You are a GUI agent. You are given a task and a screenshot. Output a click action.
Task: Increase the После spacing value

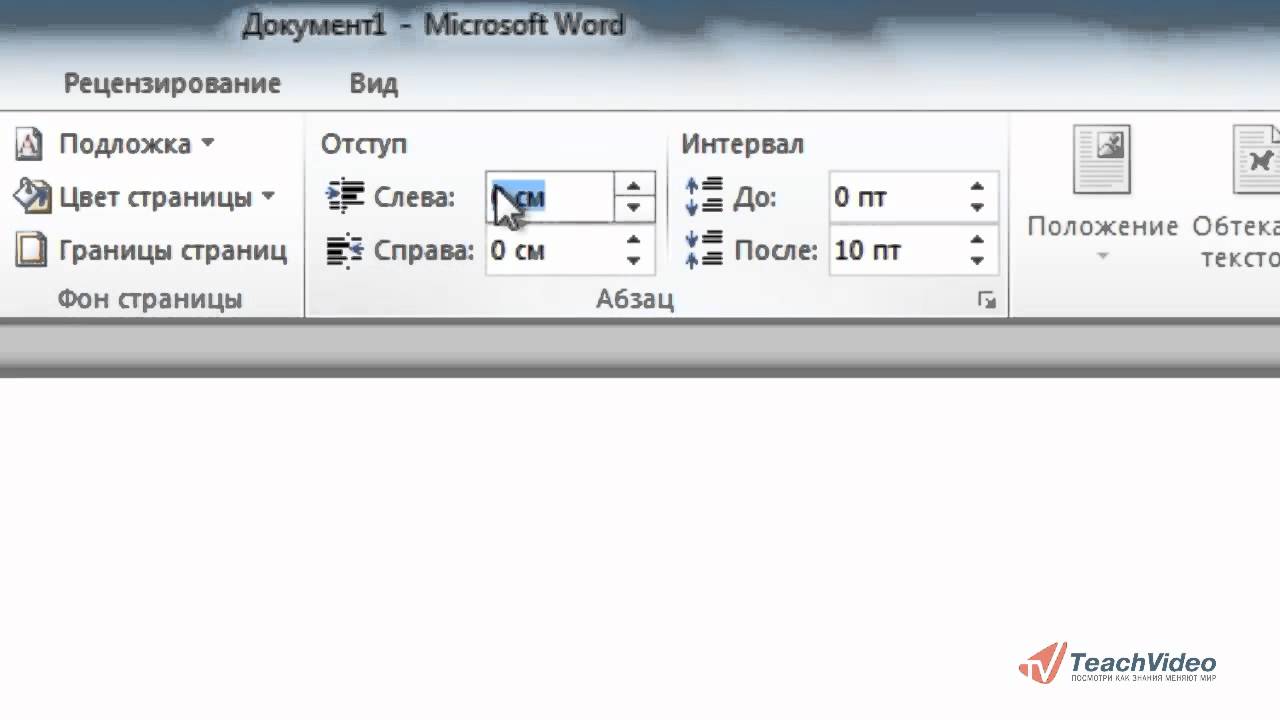(977, 239)
